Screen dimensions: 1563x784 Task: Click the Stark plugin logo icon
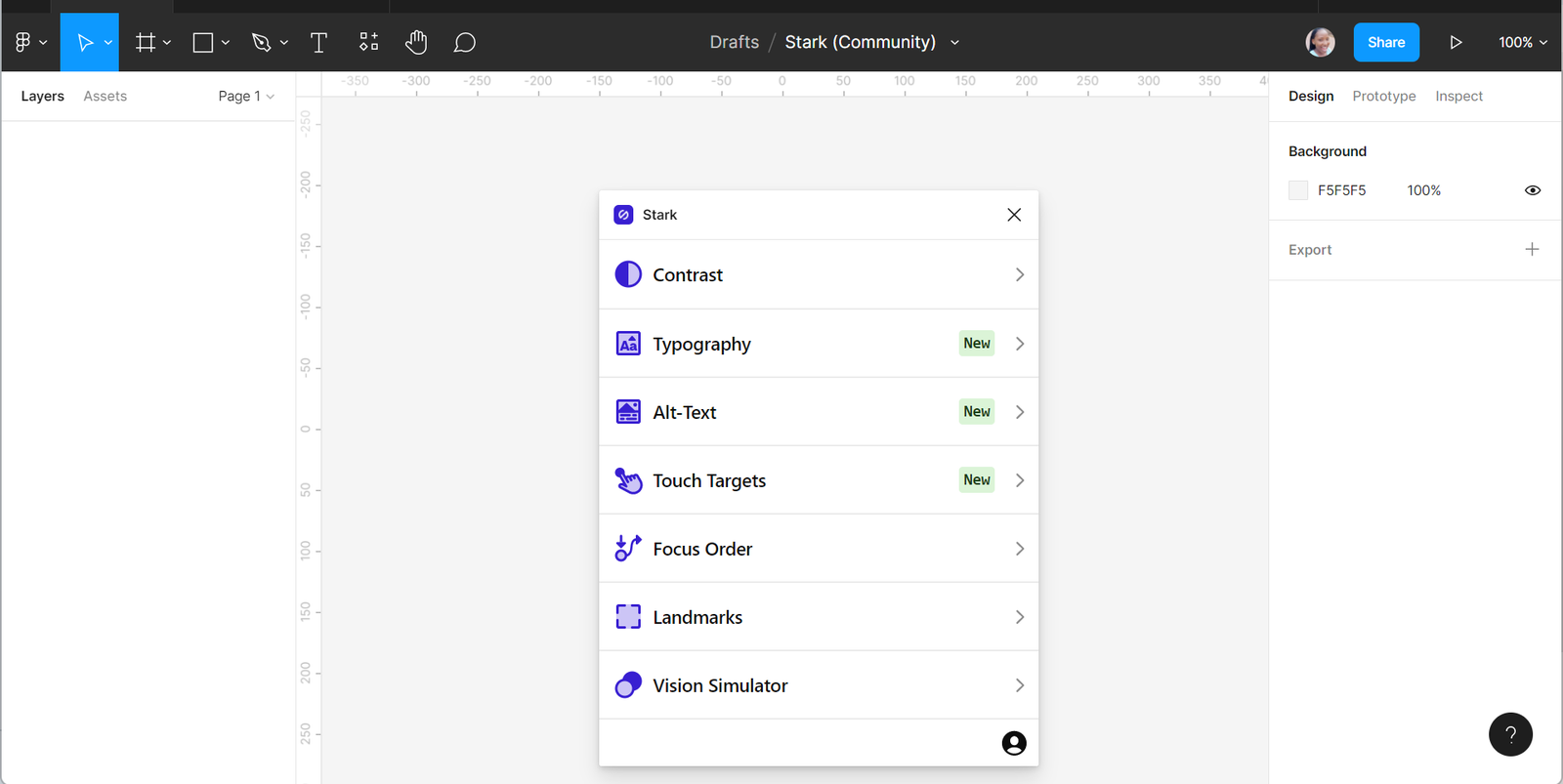tap(623, 215)
